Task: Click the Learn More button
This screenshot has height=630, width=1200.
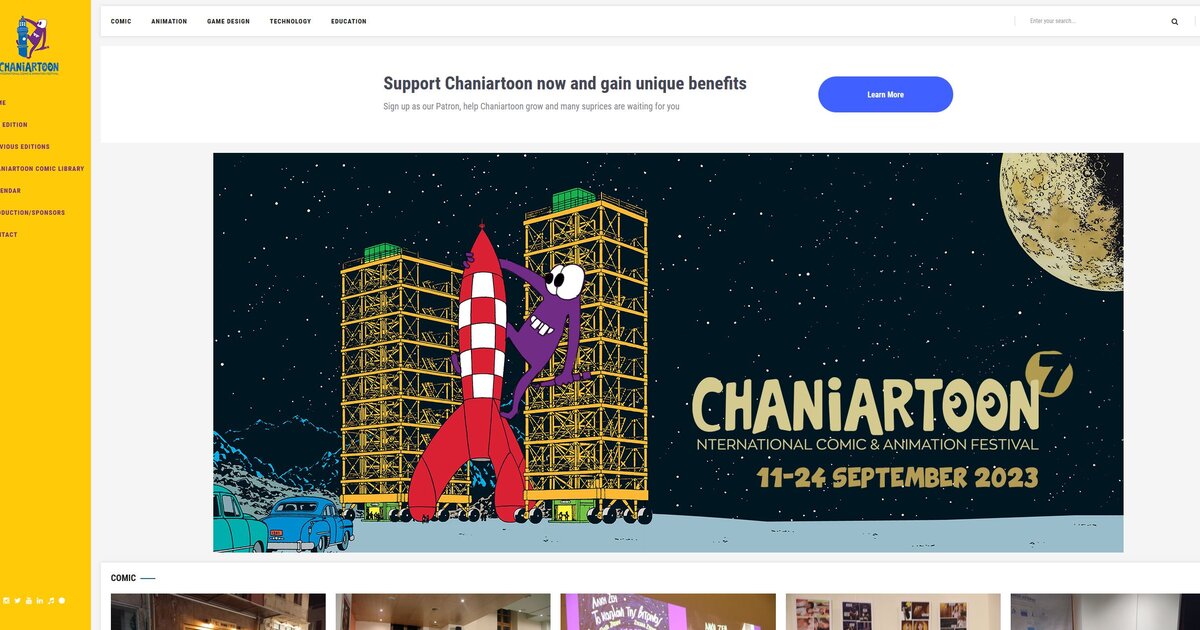Action: point(885,94)
